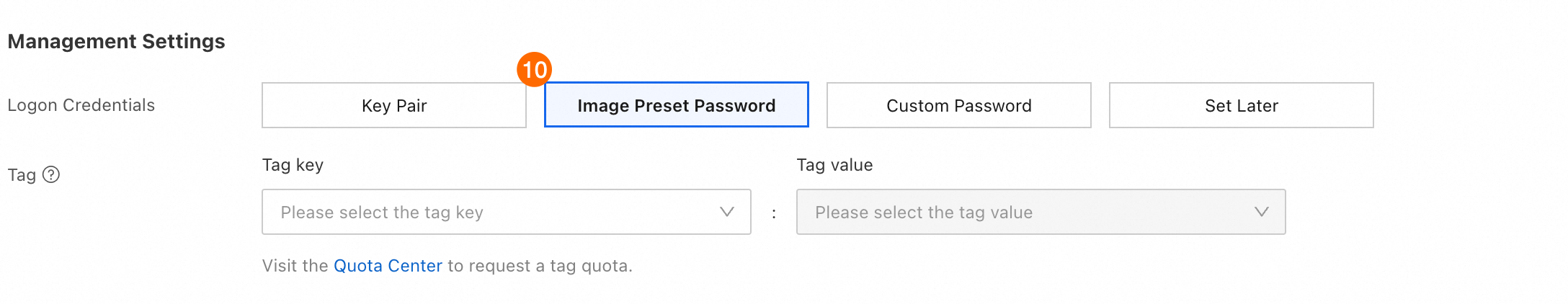Select the Custom Password option
Screen dimensions: 1568x304
(x=958, y=106)
